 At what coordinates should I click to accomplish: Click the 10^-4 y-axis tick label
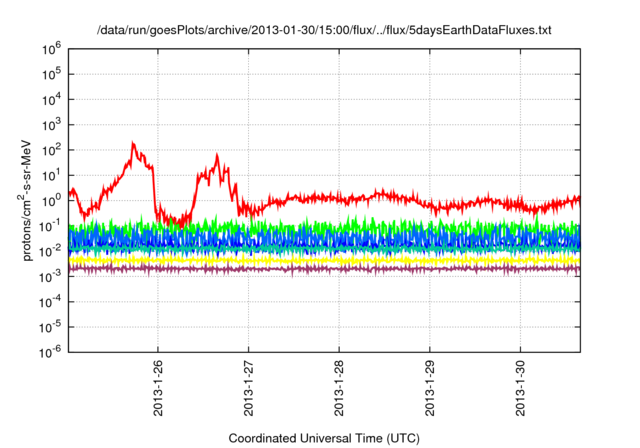point(51,302)
